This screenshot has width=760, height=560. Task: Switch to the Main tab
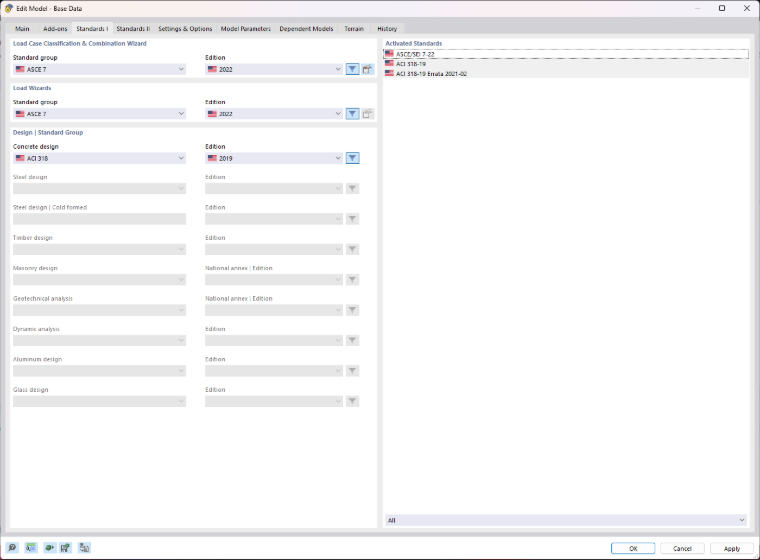coord(22,29)
